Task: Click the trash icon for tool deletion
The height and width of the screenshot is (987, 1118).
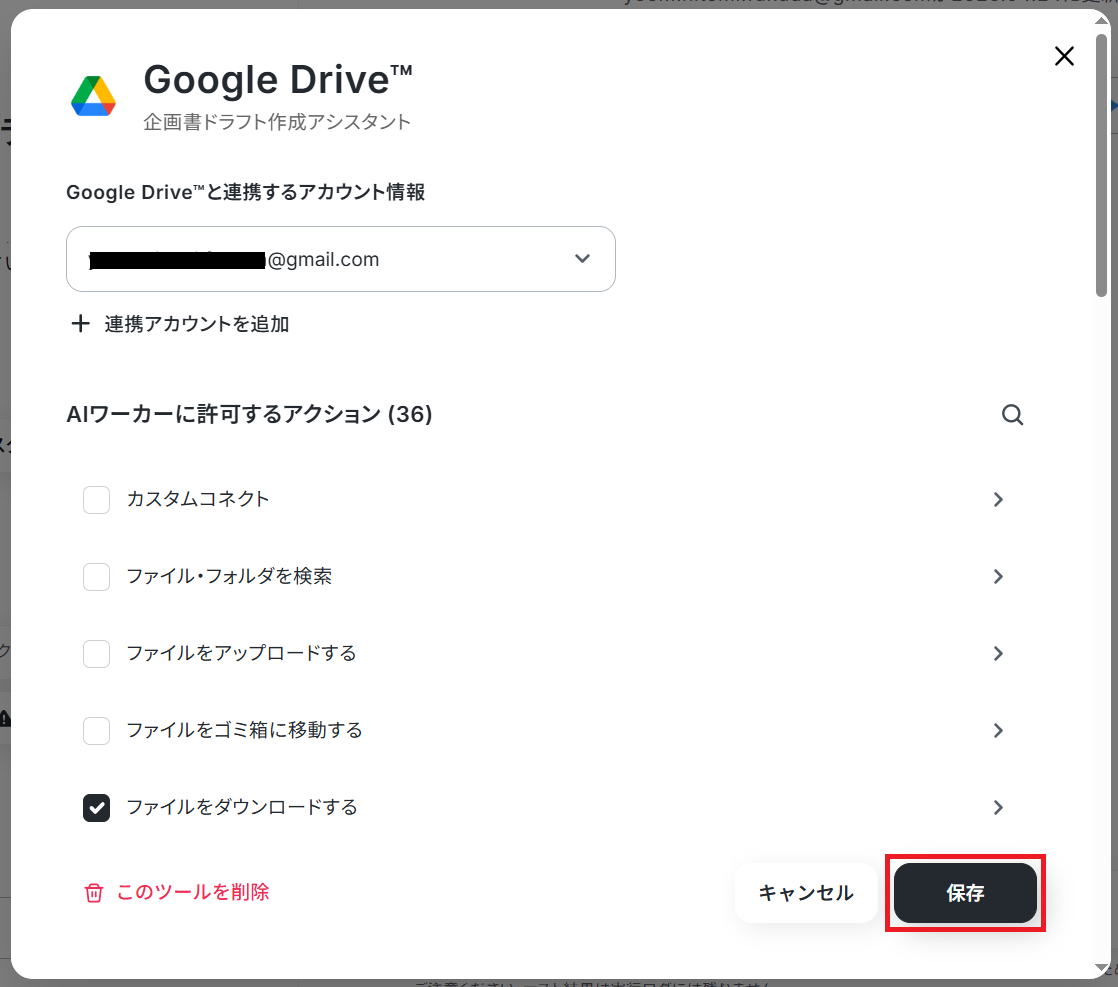Action: coord(94,893)
